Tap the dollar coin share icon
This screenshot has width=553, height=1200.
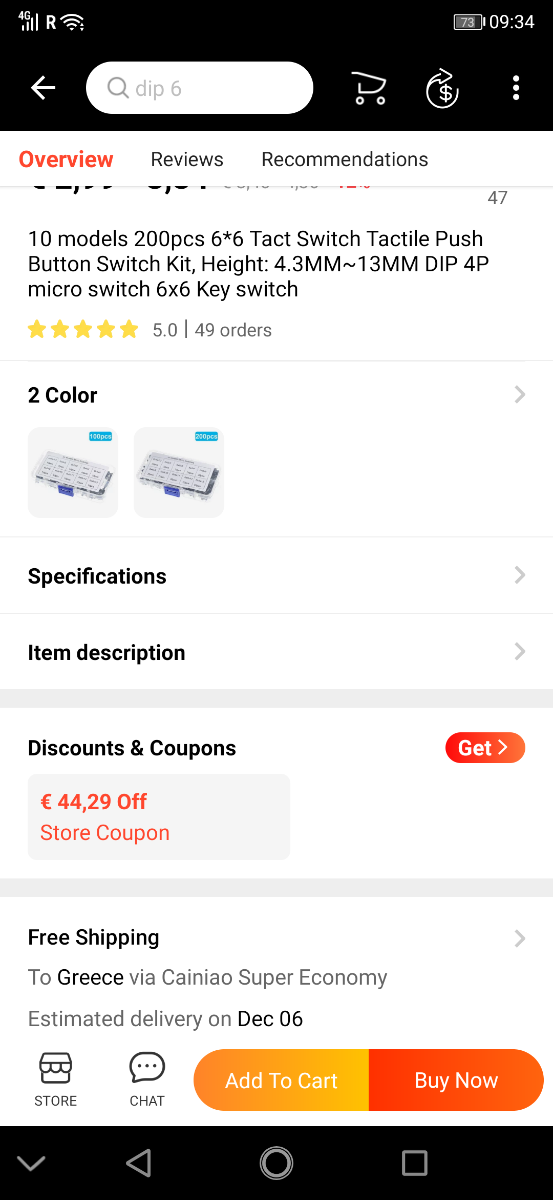click(x=442, y=88)
